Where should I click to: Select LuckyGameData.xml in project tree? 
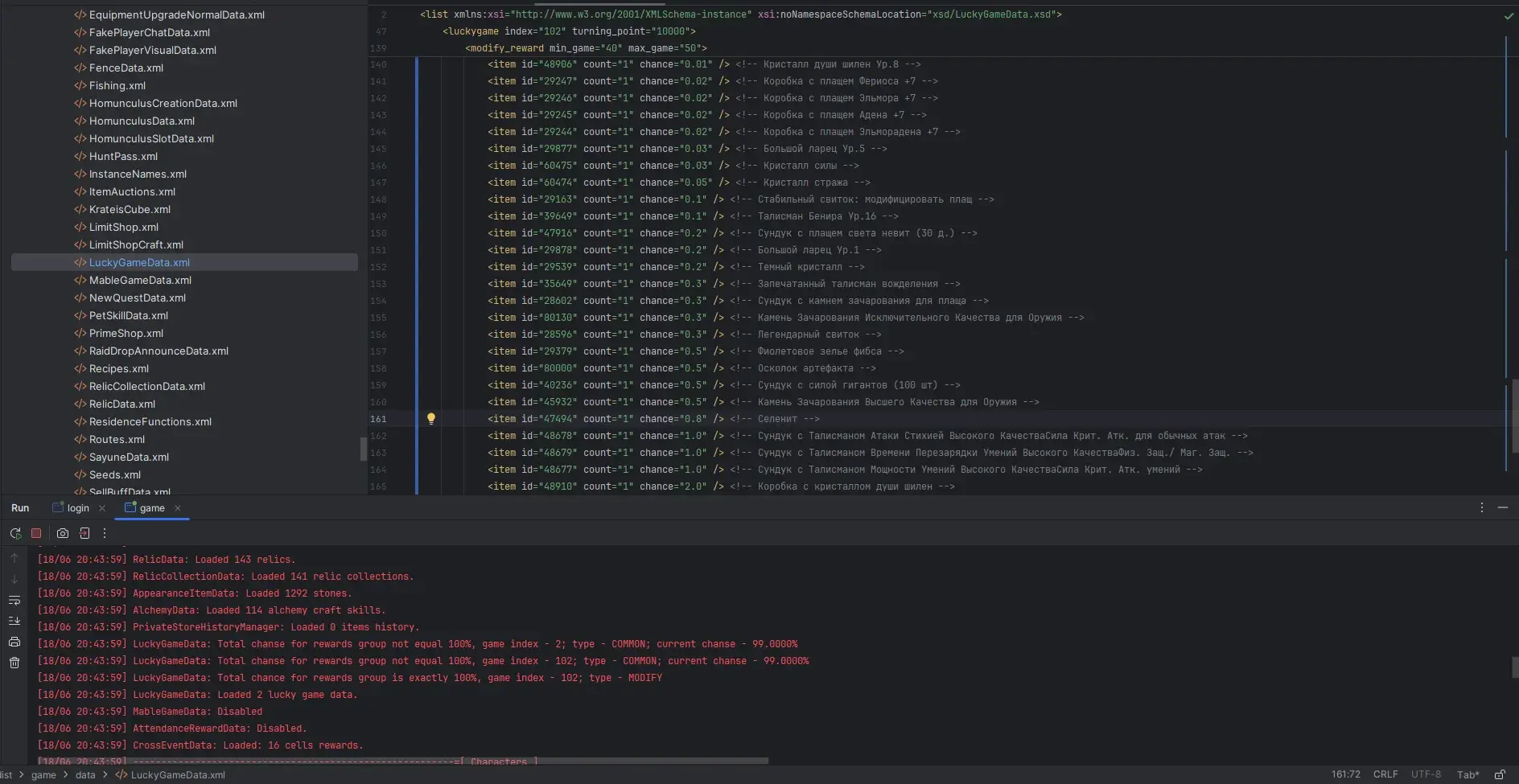184,262
